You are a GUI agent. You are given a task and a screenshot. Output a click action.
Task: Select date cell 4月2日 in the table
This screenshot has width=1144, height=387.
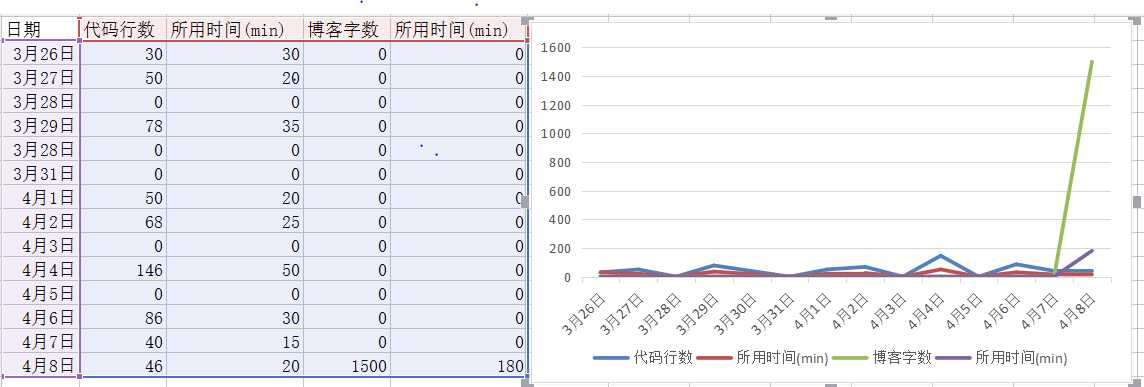40,222
